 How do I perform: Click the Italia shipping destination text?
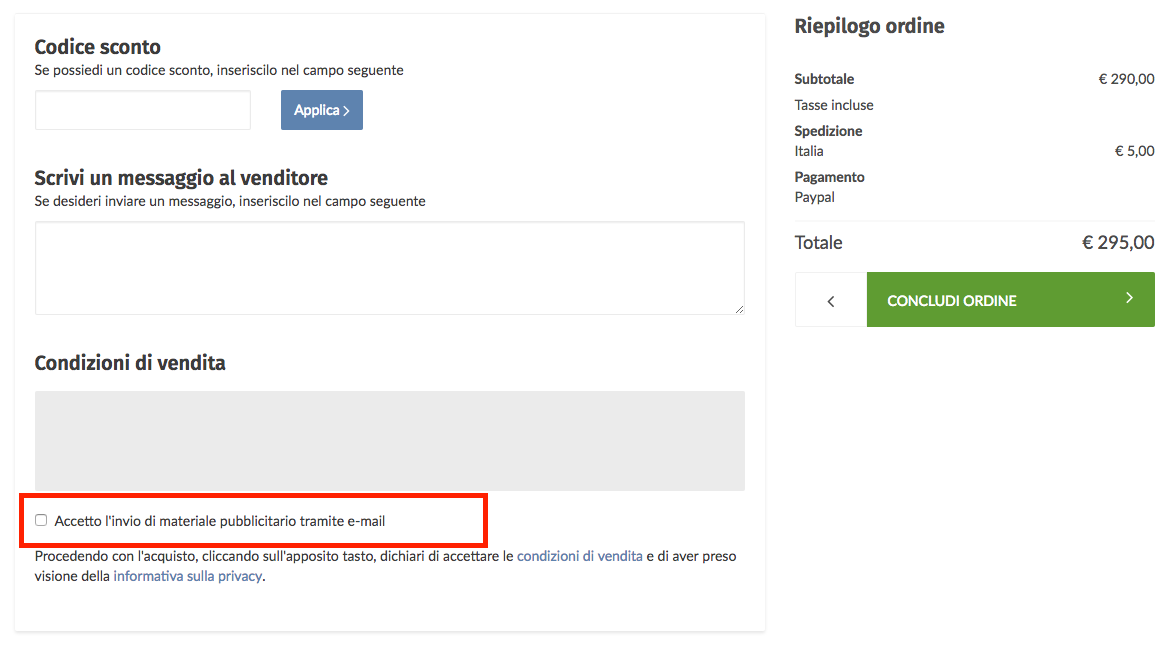[809, 151]
